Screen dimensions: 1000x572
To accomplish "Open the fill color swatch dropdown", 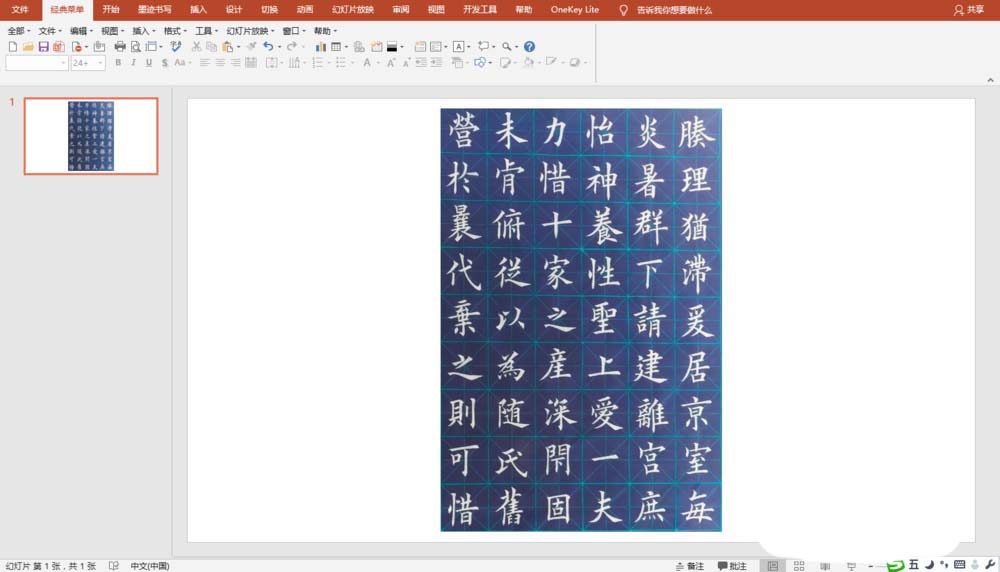I will (x=395, y=47).
